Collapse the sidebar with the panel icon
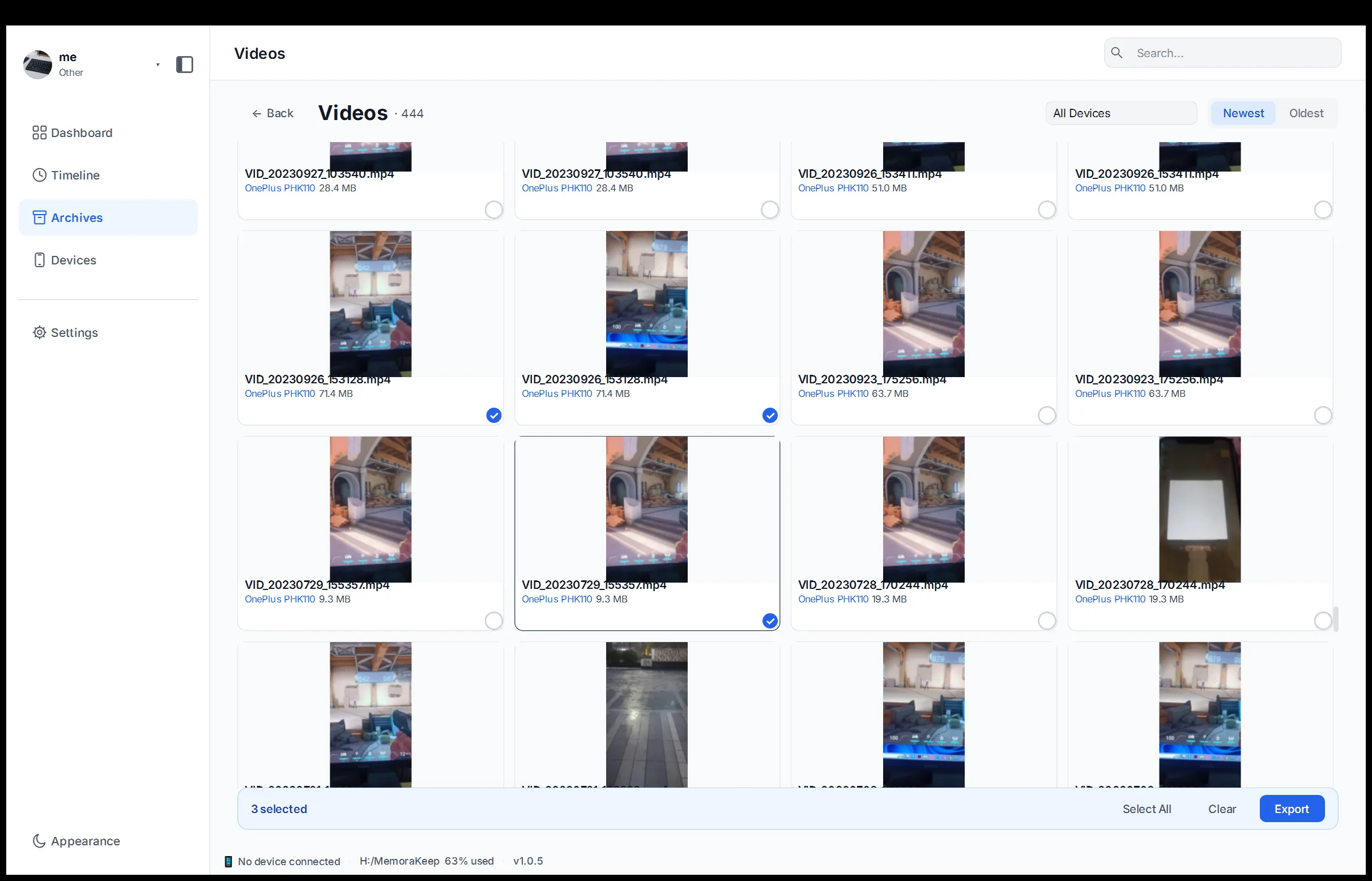Viewport: 1372px width, 881px height. [184, 65]
